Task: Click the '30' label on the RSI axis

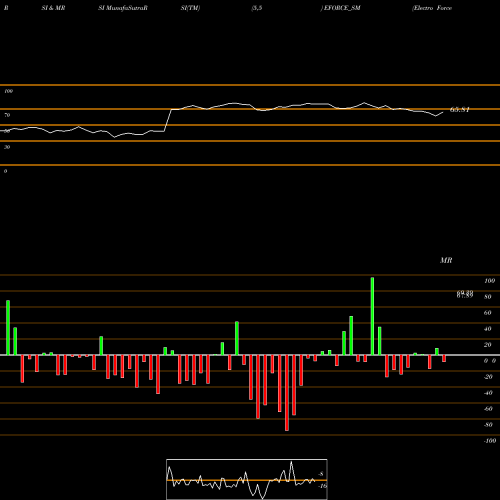Action: pos(7,147)
